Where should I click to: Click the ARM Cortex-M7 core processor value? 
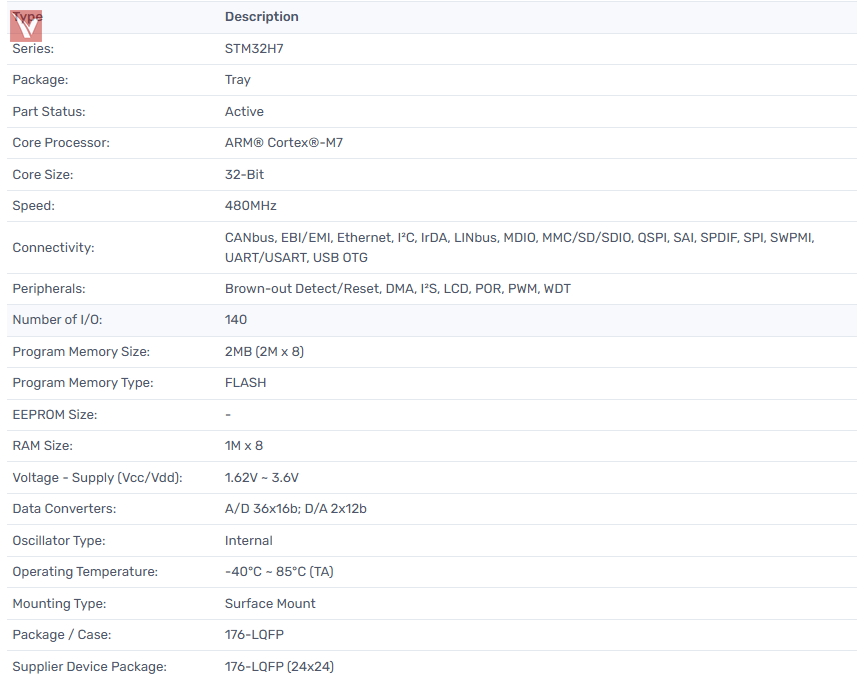[x=283, y=143]
